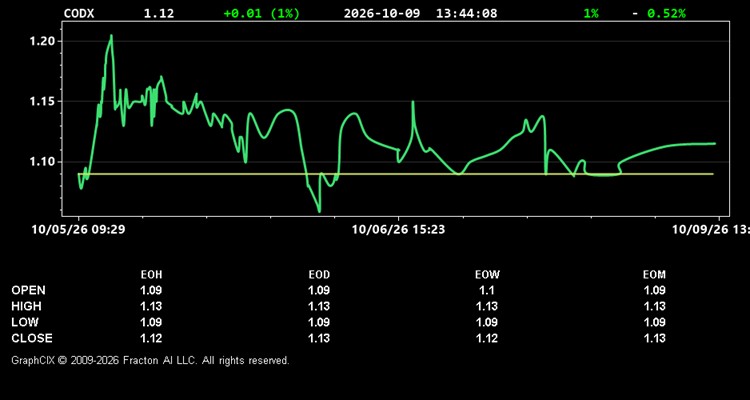Screen dimensions: 750x400
Task: Click the EOW LOW value 1.09
Action: click(487, 322)
